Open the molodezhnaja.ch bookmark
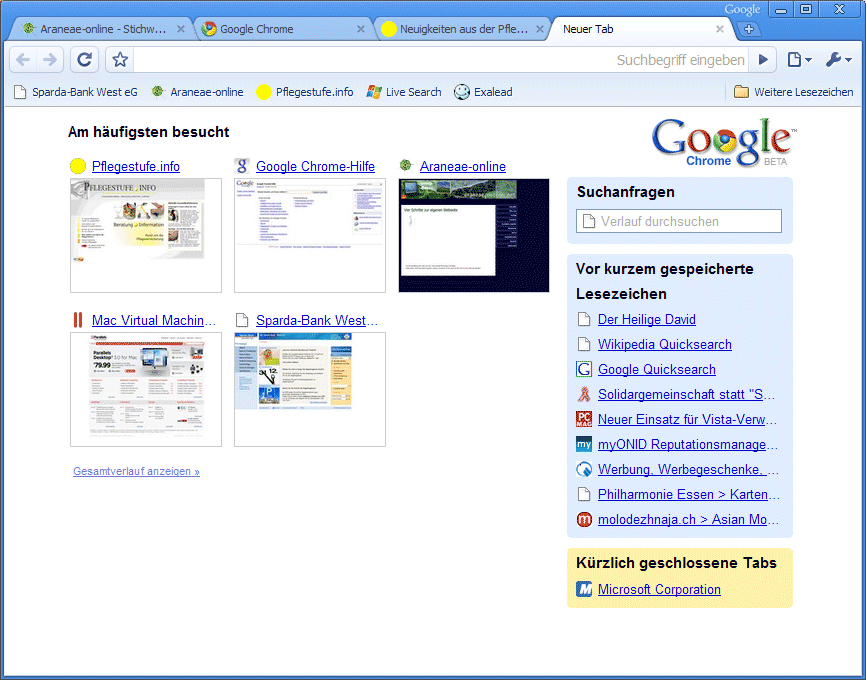Image resolution: width=866 pixels, height=680 pixels. coord(689,519)
